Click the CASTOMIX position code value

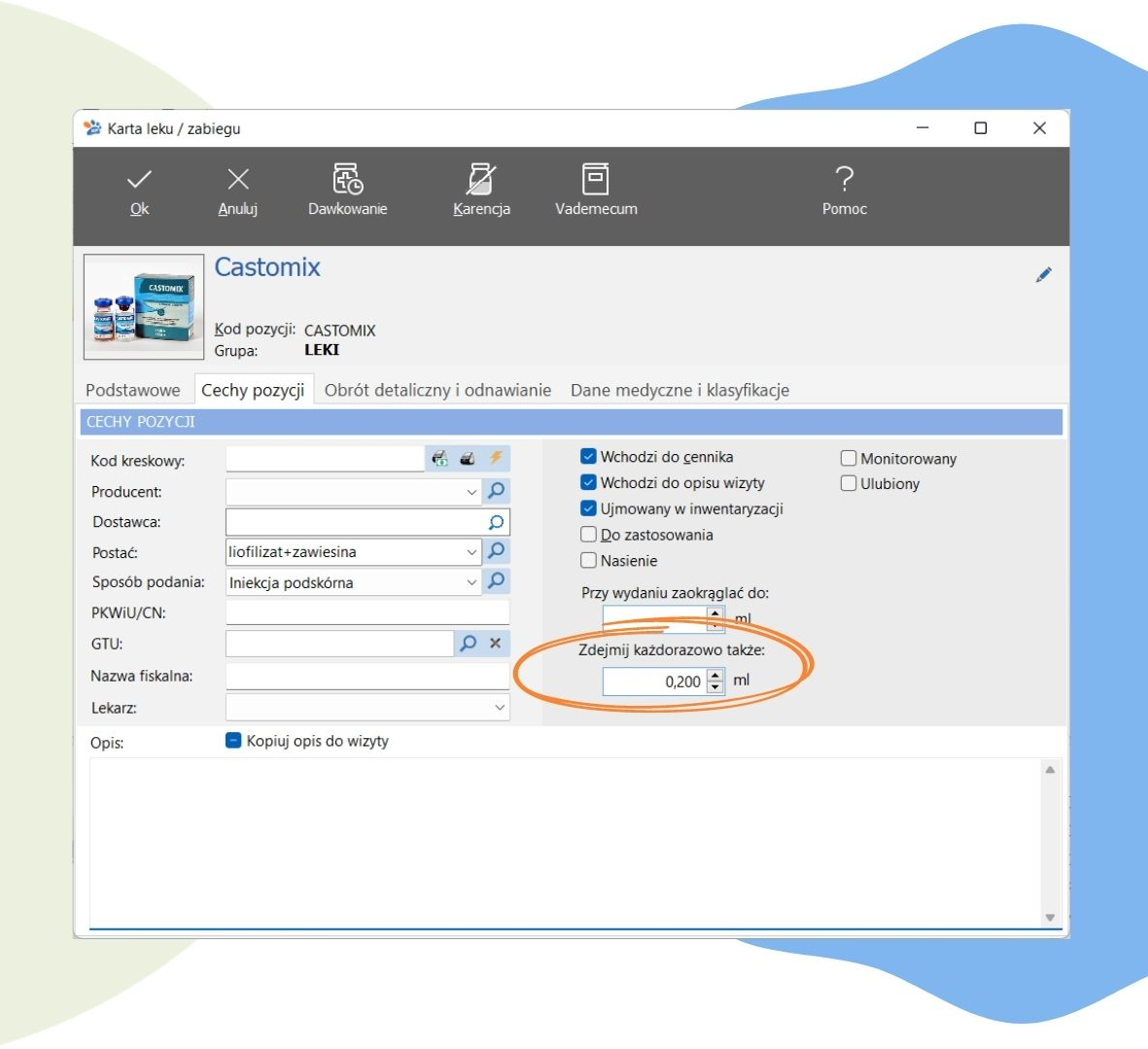(x=339, y=331)
